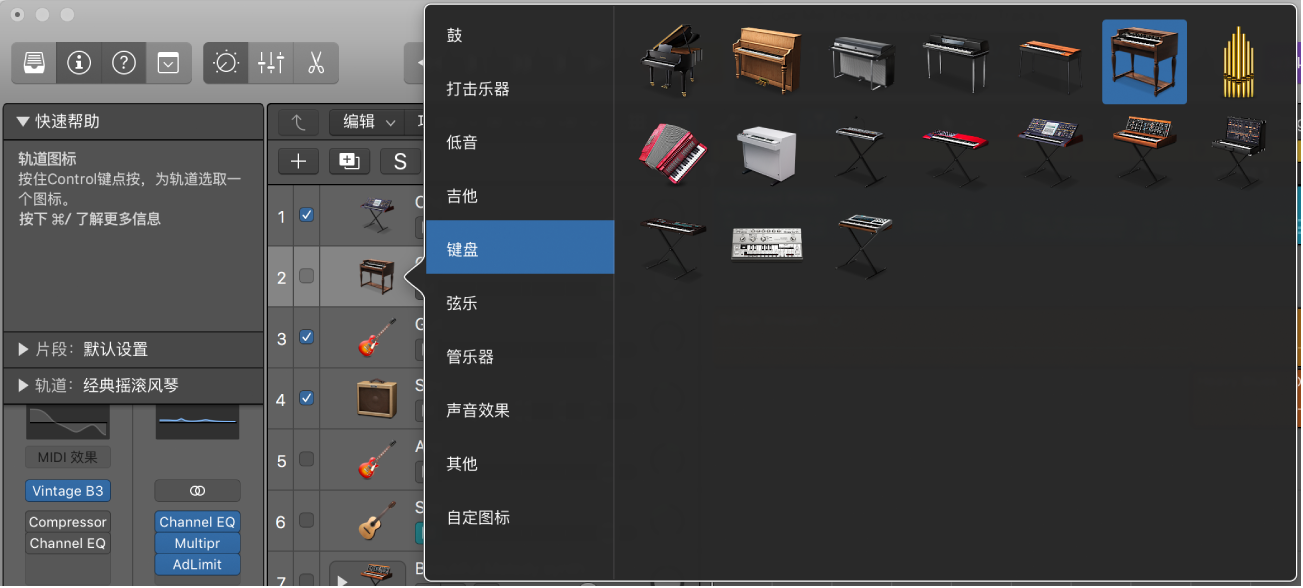This screenshot has width=1303, height=588.
Task: Open Quick Help question mark icon
Action: pyautogui.click(x=123, y=63)
